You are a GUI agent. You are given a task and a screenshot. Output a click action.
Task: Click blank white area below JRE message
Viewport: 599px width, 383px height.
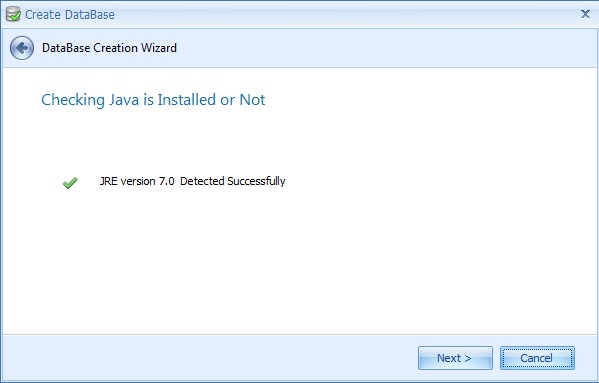298,263
